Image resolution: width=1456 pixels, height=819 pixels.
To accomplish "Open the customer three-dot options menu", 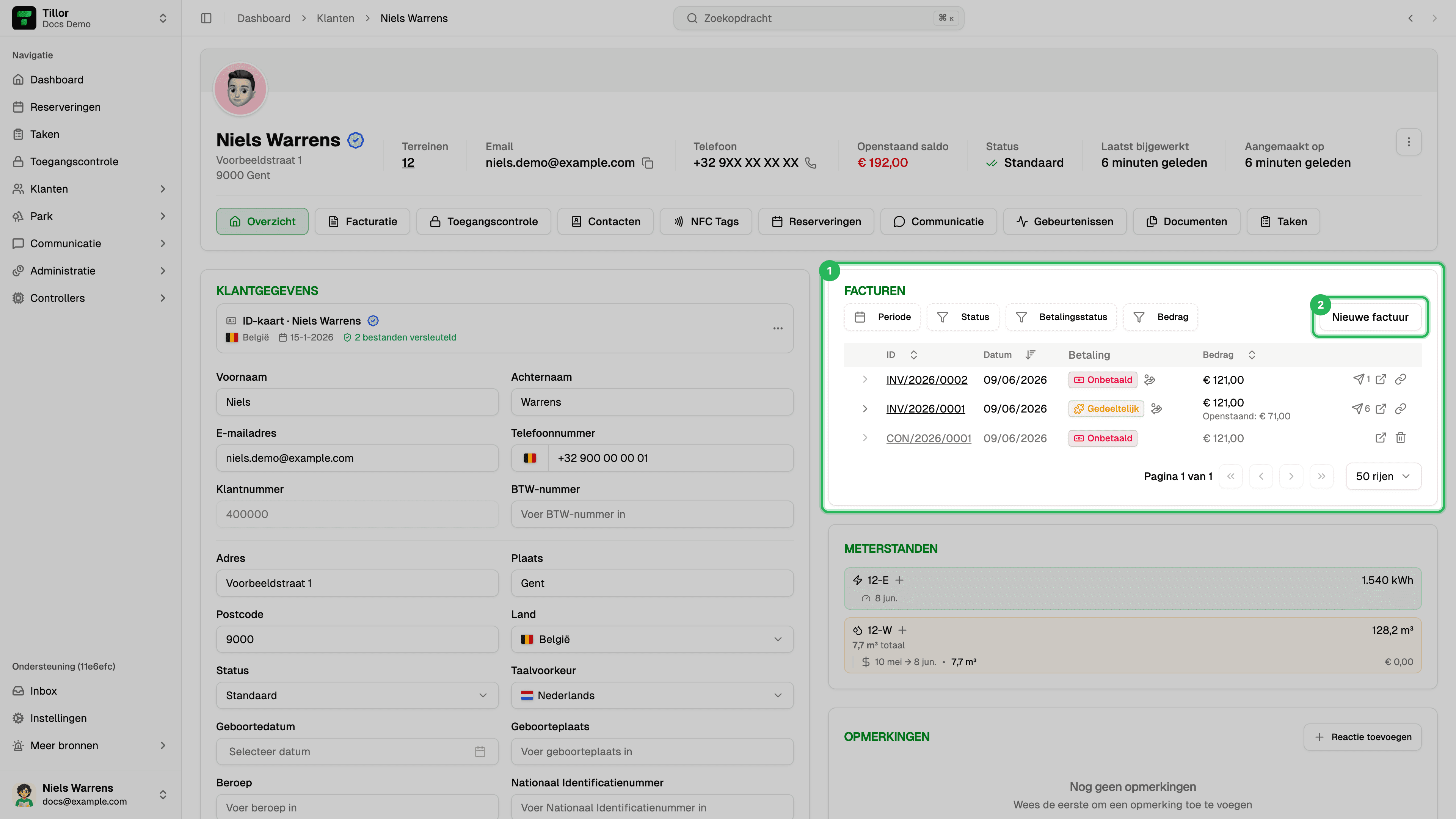I will coord(1409,142).
